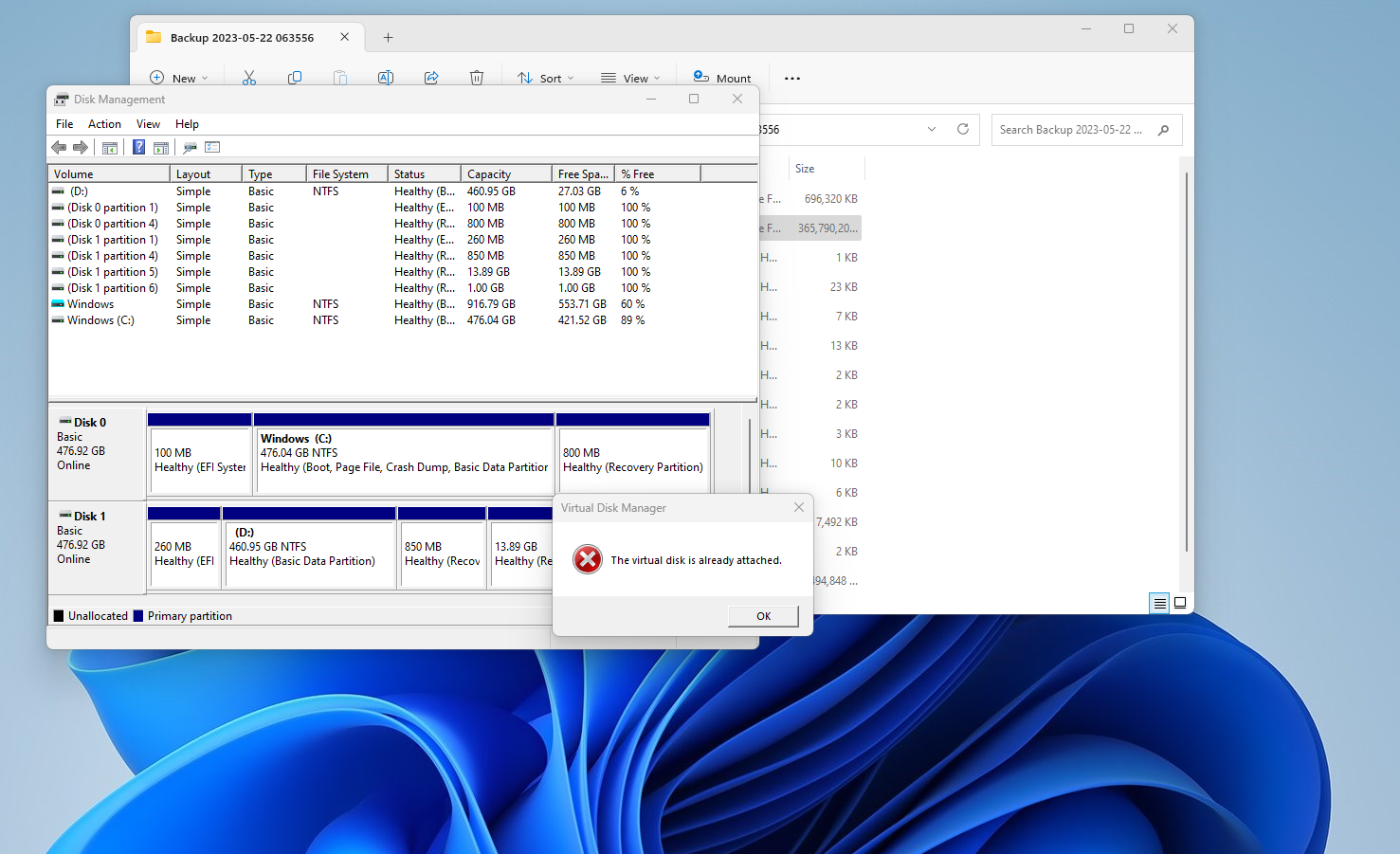Viewport: 1400px width, 854px height.
Task: Close the Backup 2023-05-22 tab
Action: click(344, 37)
